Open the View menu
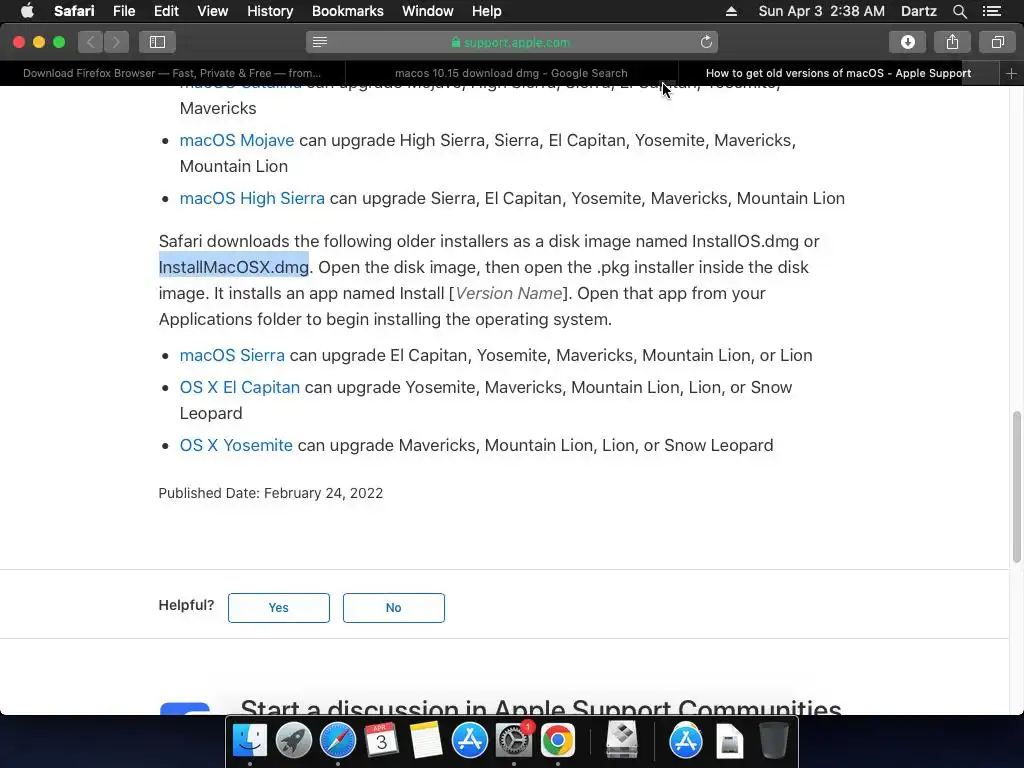 tap(212, 11)
